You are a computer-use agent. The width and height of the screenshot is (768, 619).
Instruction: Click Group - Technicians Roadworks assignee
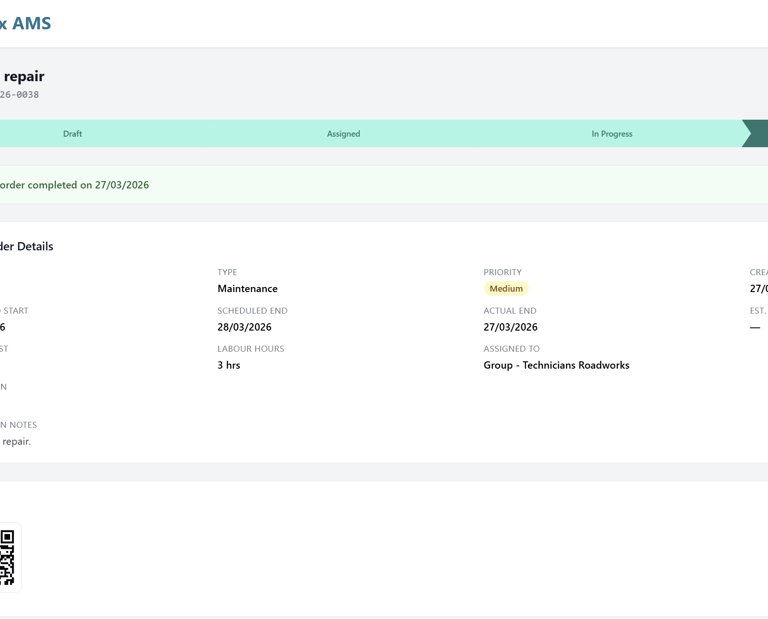556,365
